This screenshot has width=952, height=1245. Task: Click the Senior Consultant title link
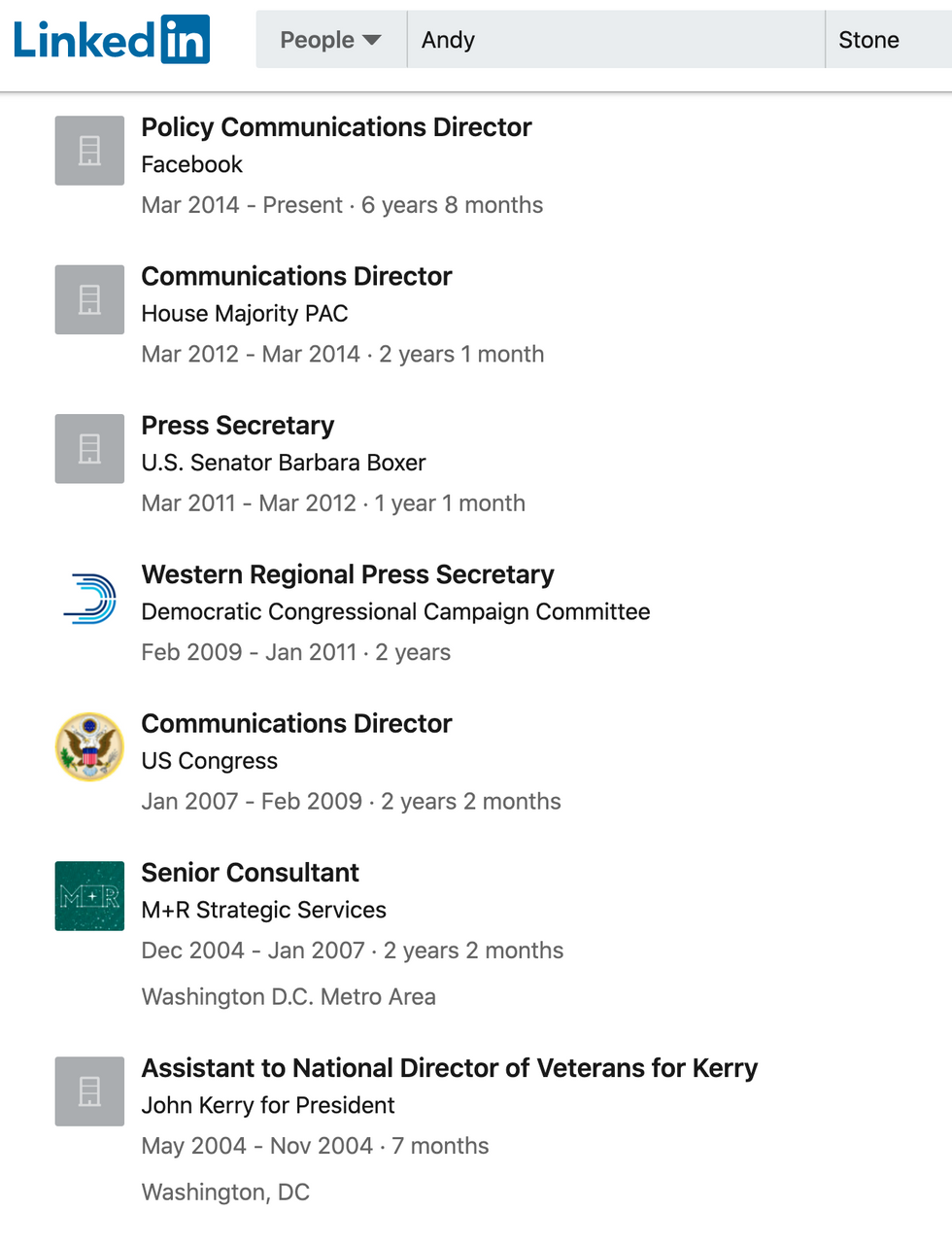coord(251,873)
